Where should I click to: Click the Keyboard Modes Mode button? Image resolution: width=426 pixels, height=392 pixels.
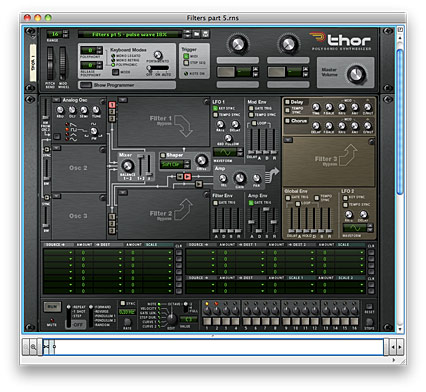click(115, 72)
